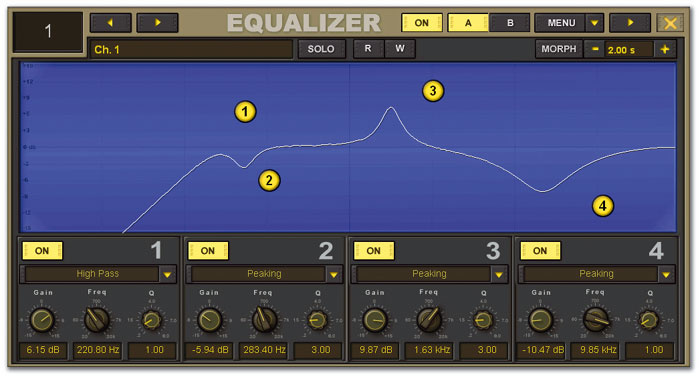The width and height of the screenshot is (700, 377).
Task: Open the MENU dropdown arrow
Action: point(594,22)
